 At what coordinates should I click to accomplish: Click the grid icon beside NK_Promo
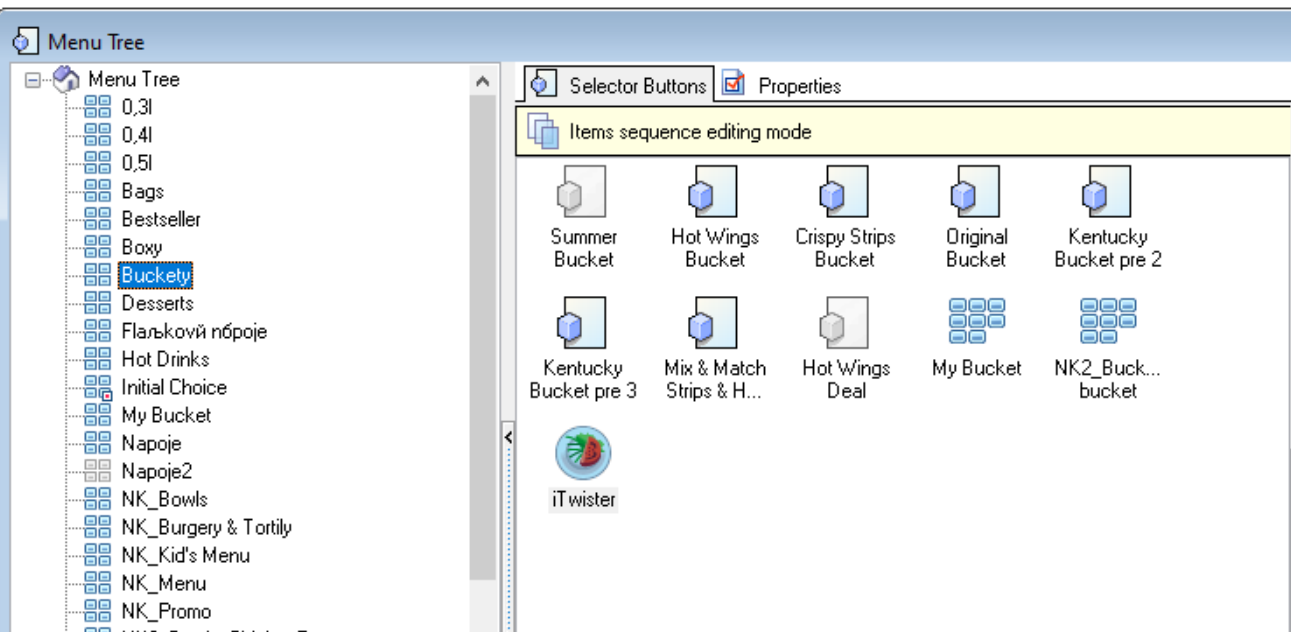click(99, 611)
